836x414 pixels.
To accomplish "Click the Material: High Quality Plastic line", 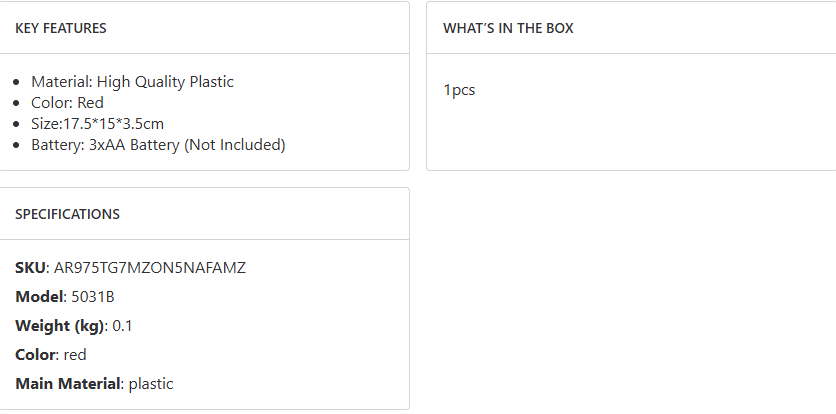I will tap(132, 82).
